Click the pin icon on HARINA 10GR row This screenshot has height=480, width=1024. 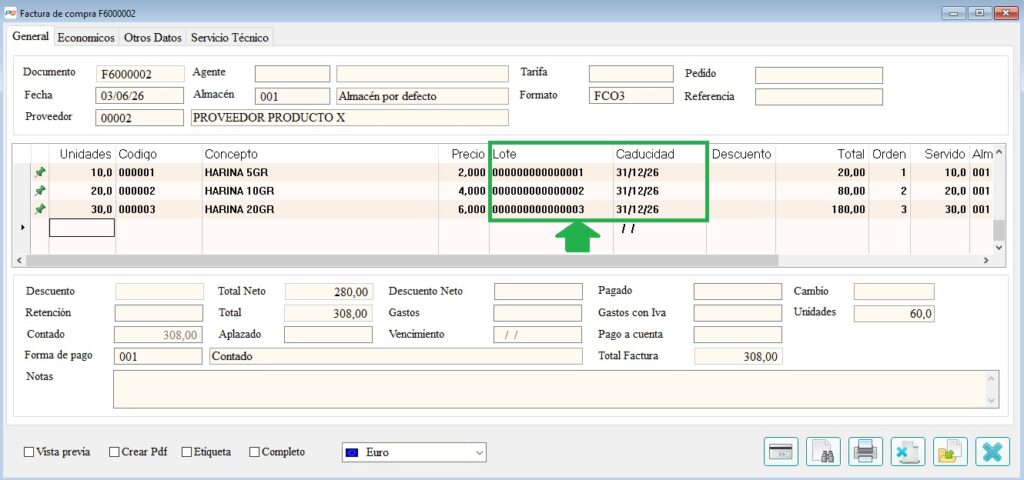pos(40,191)
